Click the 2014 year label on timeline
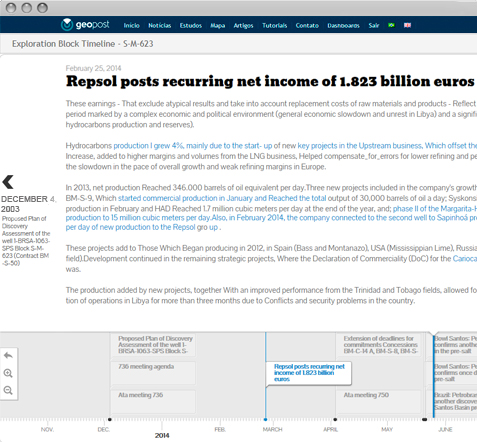This screenshot has width=477, height=442. tap(162, 435)
